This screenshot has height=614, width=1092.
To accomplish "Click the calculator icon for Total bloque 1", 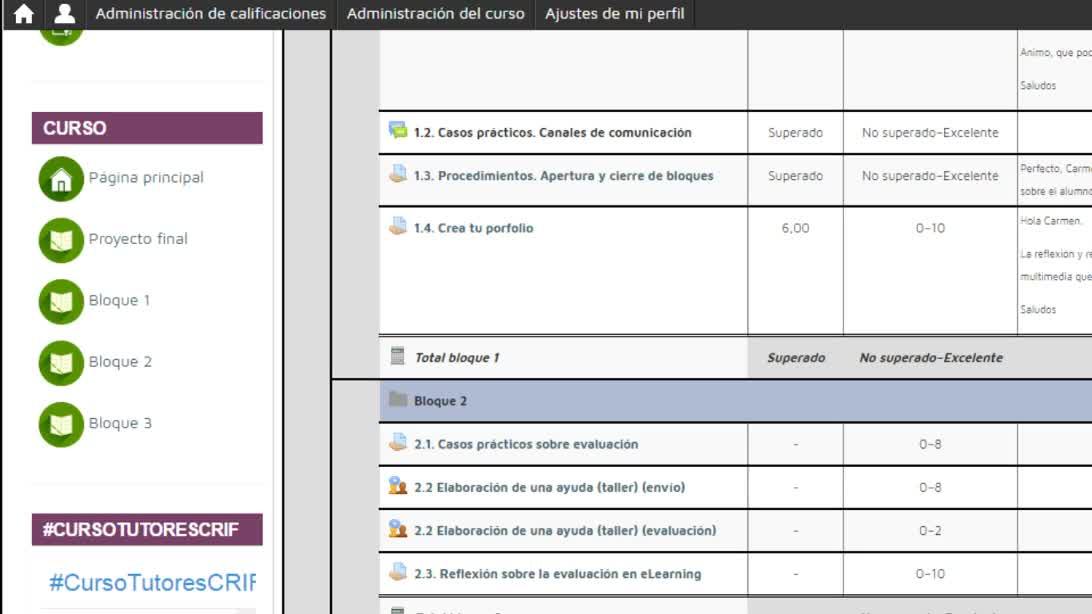I will point(397,356).
